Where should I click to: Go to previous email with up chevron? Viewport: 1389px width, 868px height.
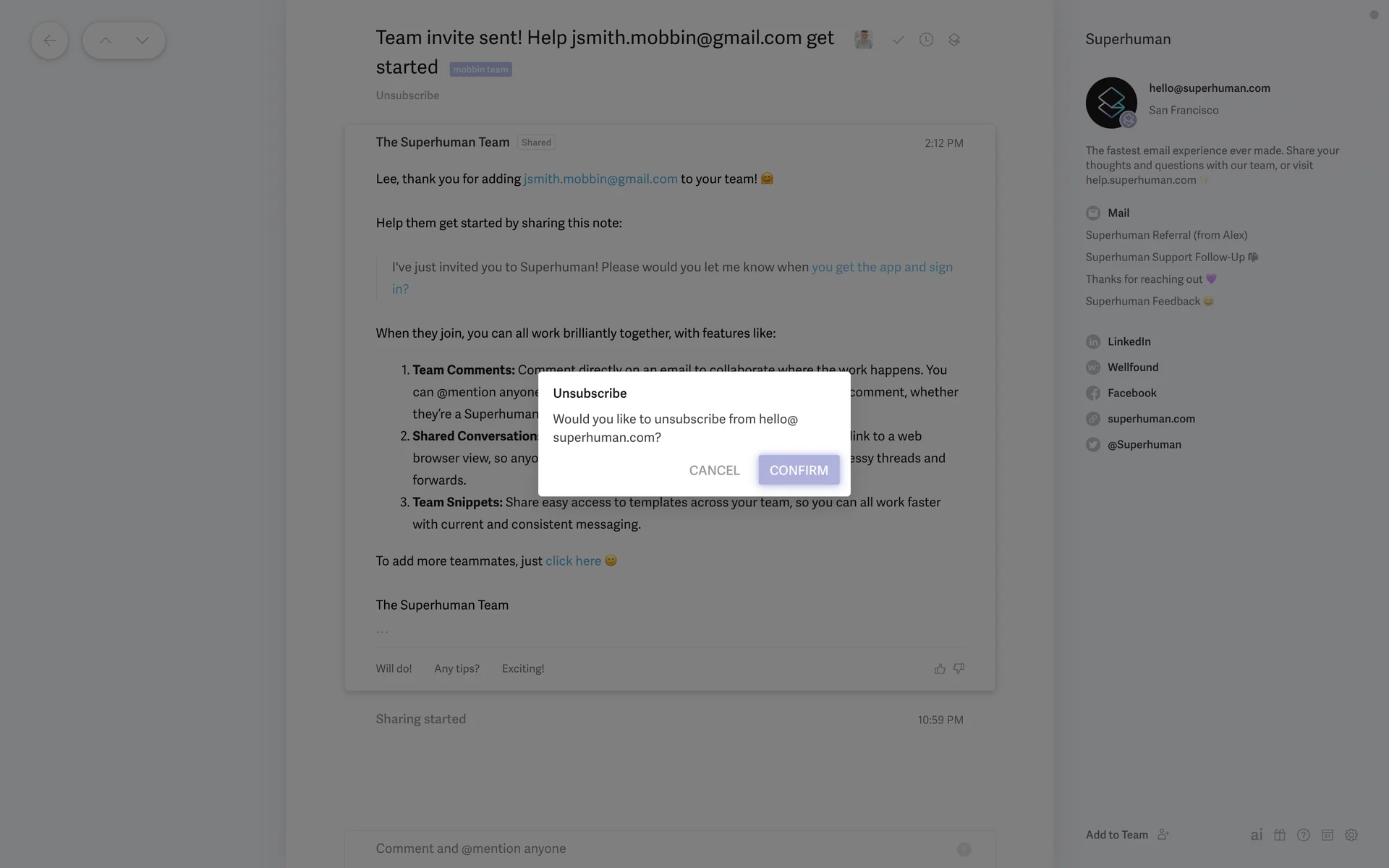pyautogui.click(x=105, y=41)
